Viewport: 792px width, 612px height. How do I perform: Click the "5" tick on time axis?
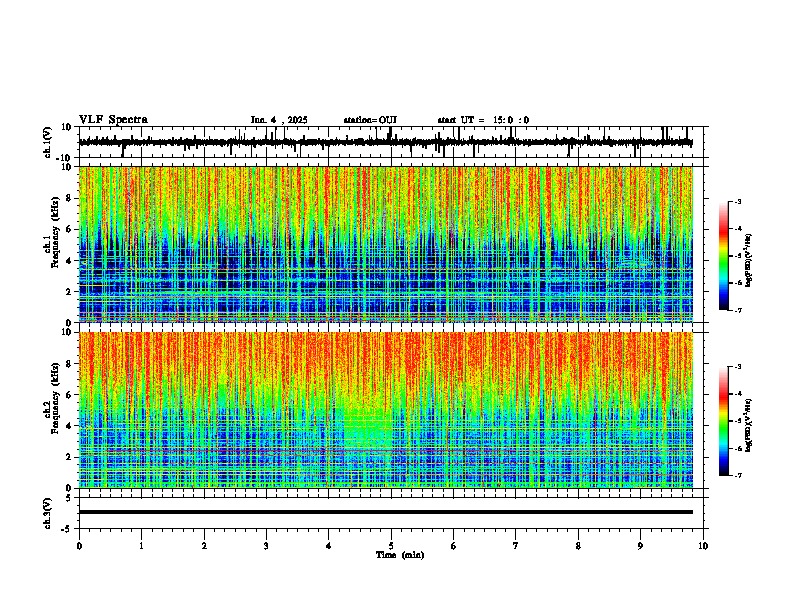point(391,546)
